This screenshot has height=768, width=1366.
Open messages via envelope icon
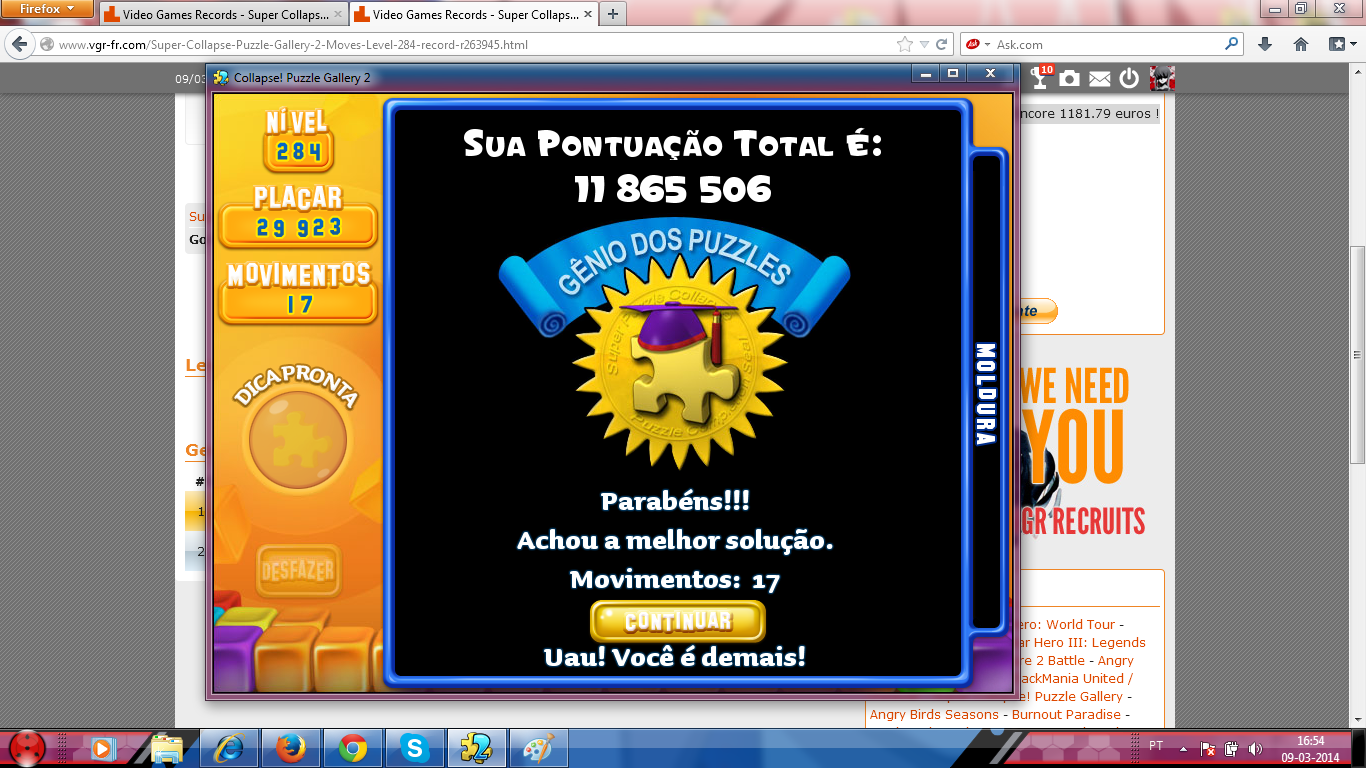(1099, 79)
